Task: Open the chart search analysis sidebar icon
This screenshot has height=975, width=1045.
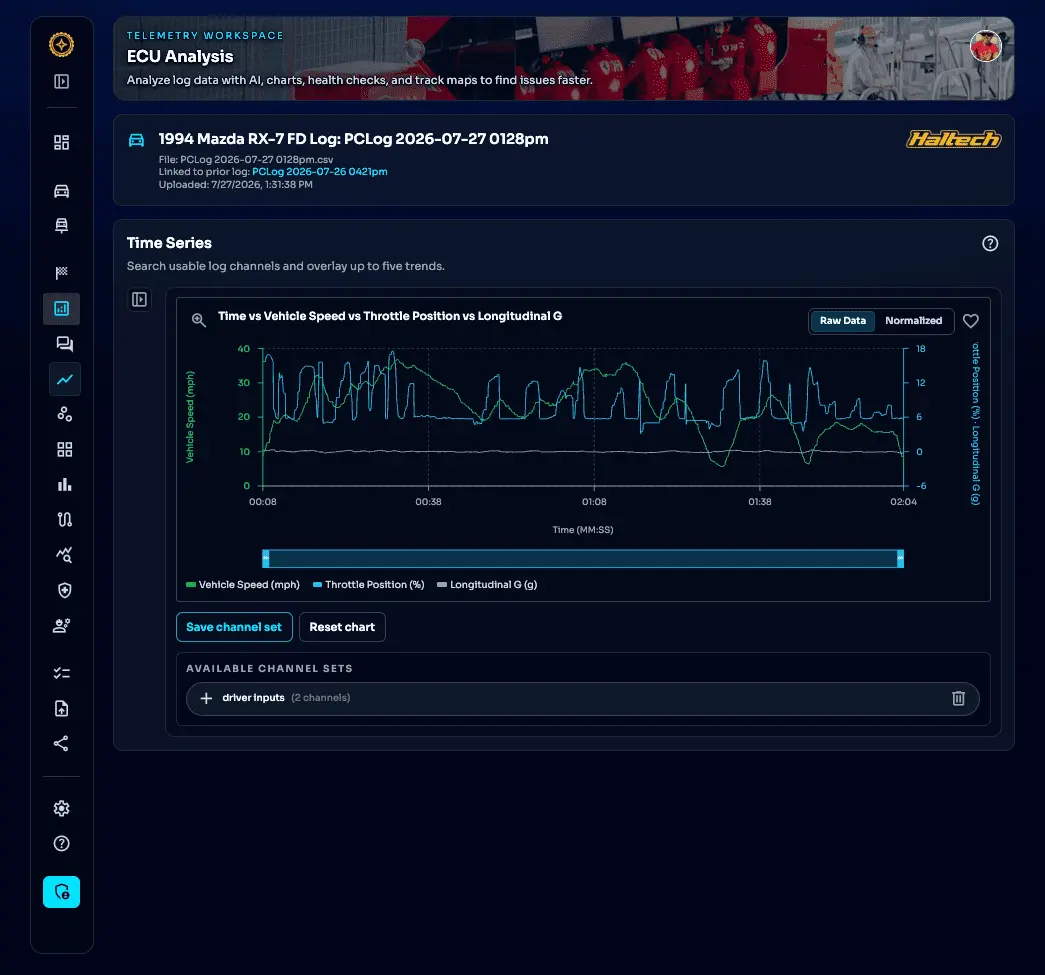Action: click(65, 554)
